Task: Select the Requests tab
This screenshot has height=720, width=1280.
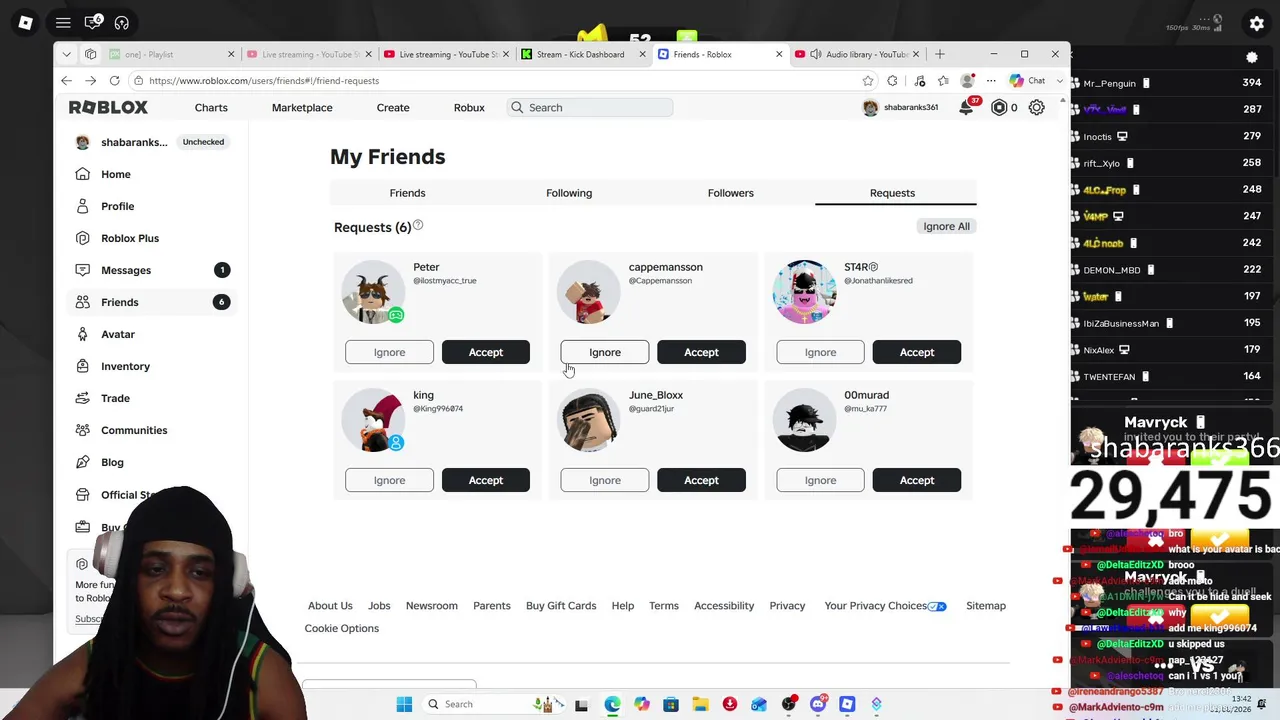Action: [x=892, y=193]
